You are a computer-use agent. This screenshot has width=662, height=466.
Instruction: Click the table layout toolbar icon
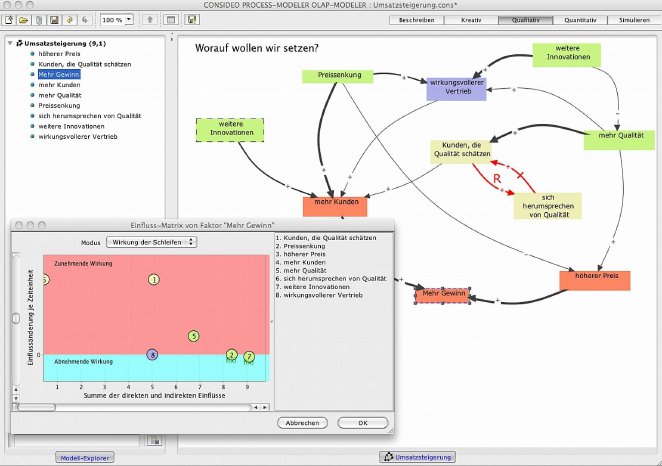pyautogui.click(x=171, y=19)
